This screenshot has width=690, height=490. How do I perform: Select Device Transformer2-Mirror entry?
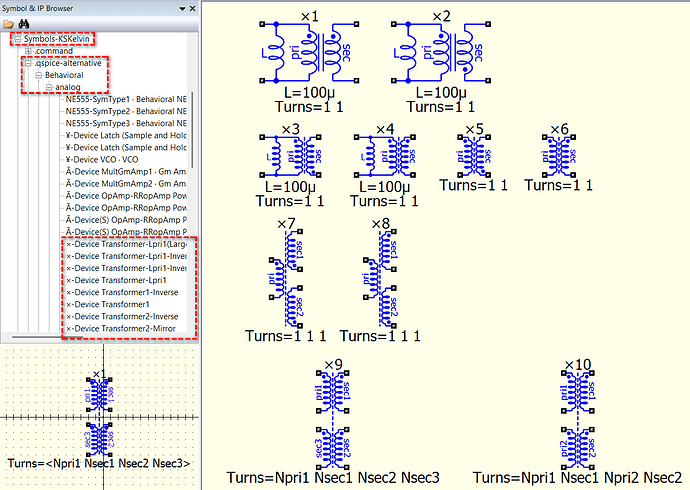[122, 328]
